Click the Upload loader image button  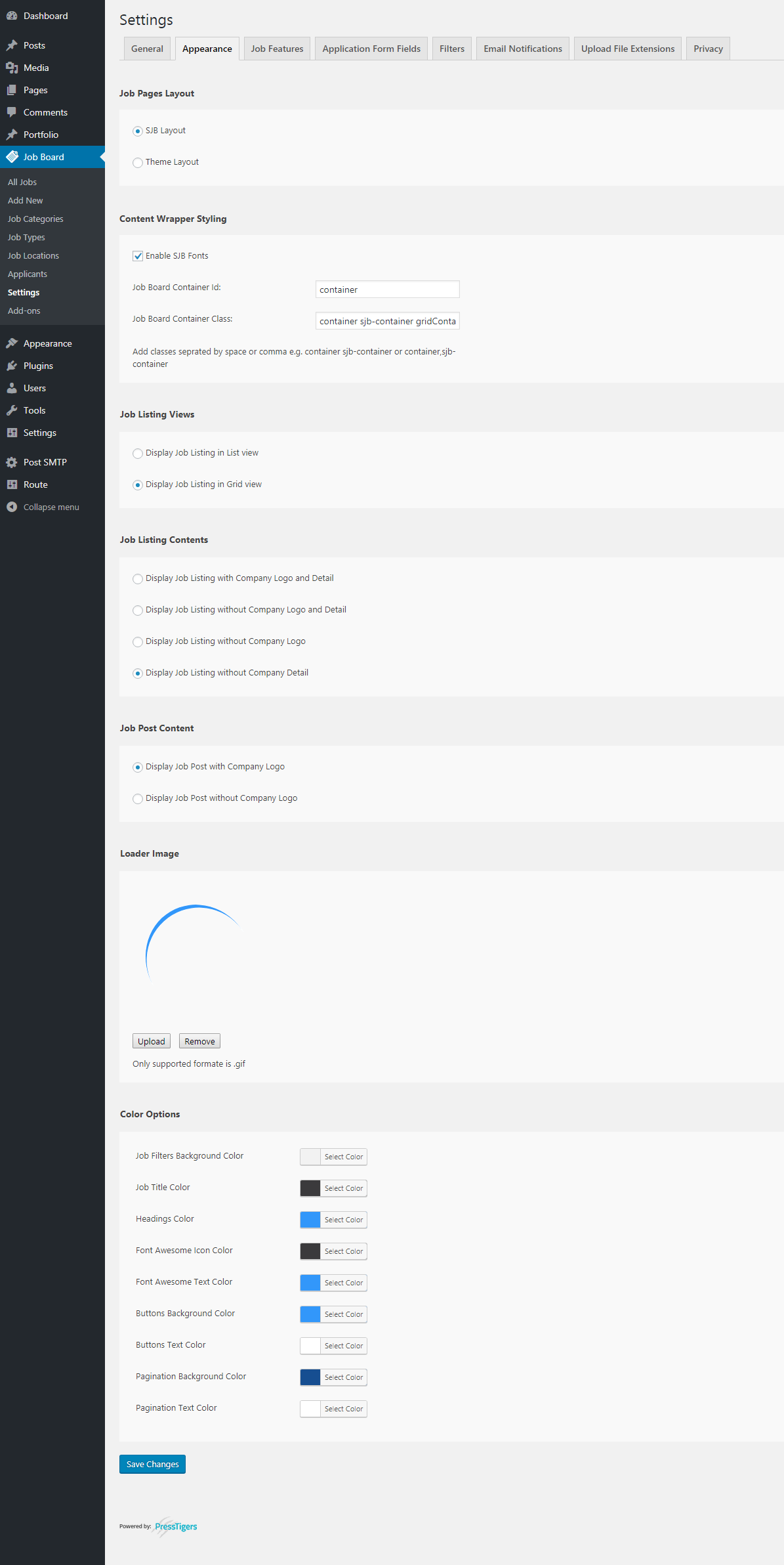(151, 1041)
